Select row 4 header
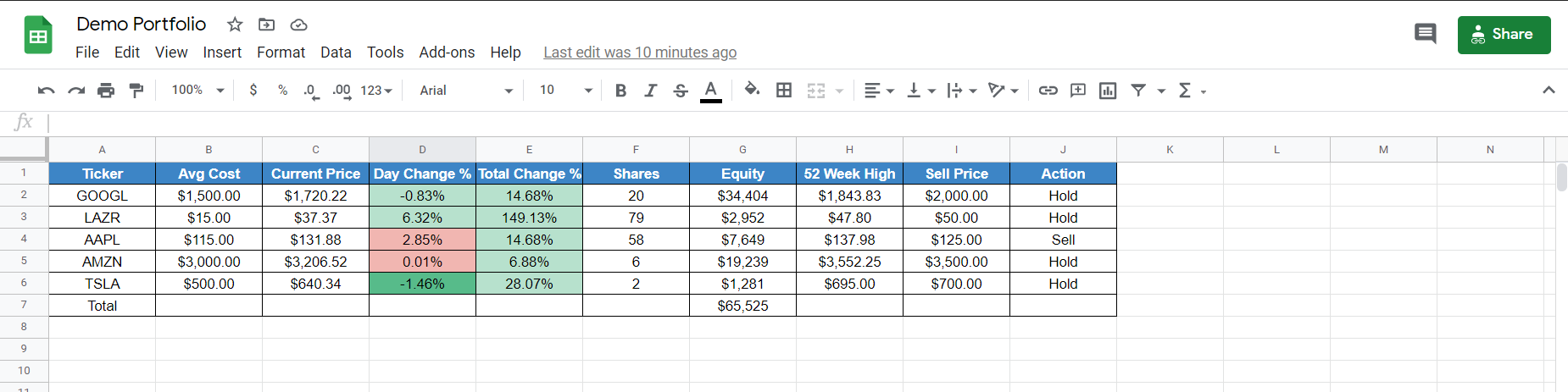1568x392 pixels. coord(24,240)
